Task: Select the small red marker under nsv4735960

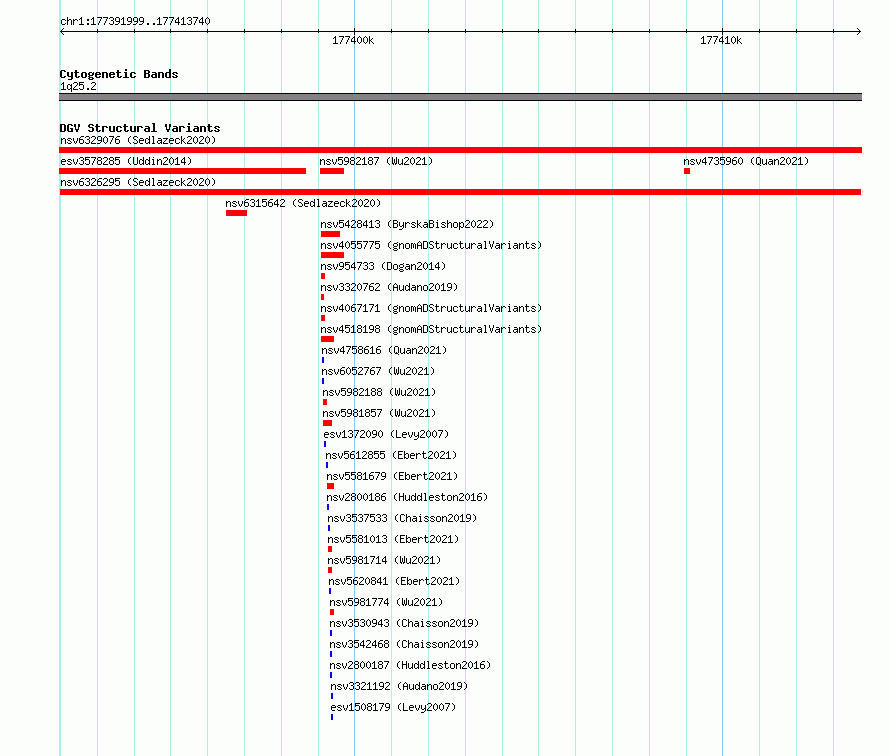Action: coord(687,171)
